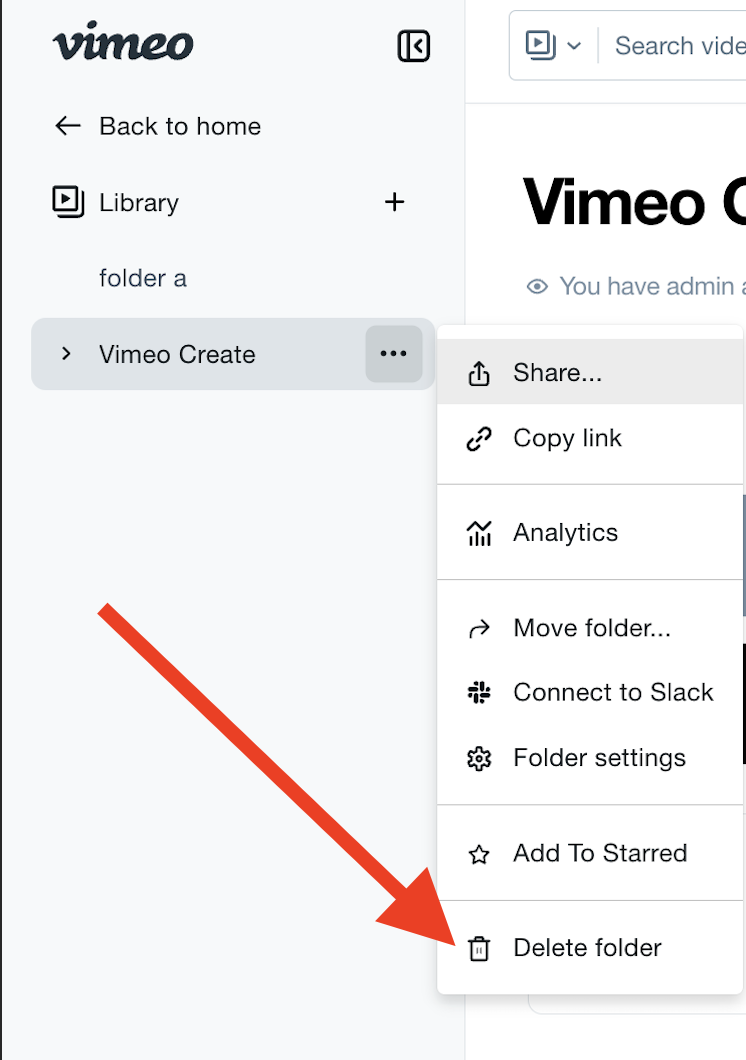This screenshot has height=1060, width=746.
Task: Click the star icon for Add To Starred
Action: pyautogui.click(x=479, y=852)
